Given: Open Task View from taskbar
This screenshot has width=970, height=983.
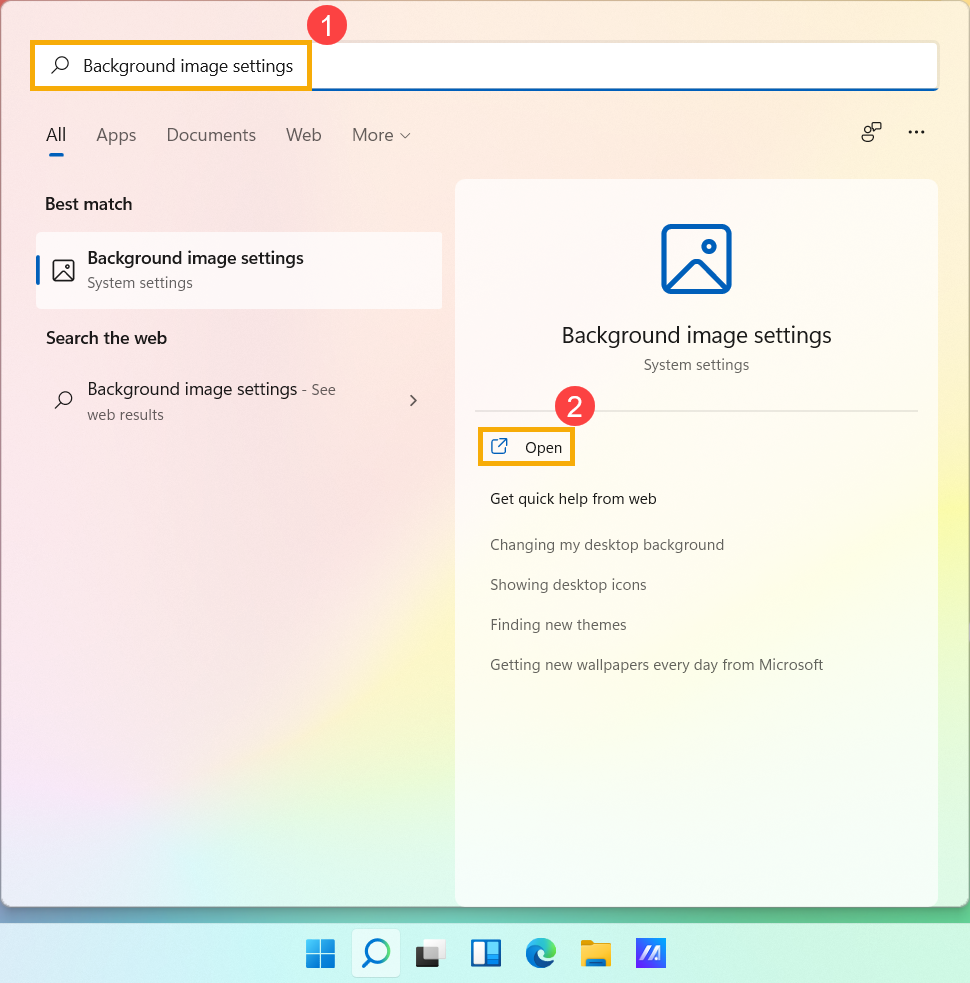Looking at the screenshot, I should [x=431, y=954].
